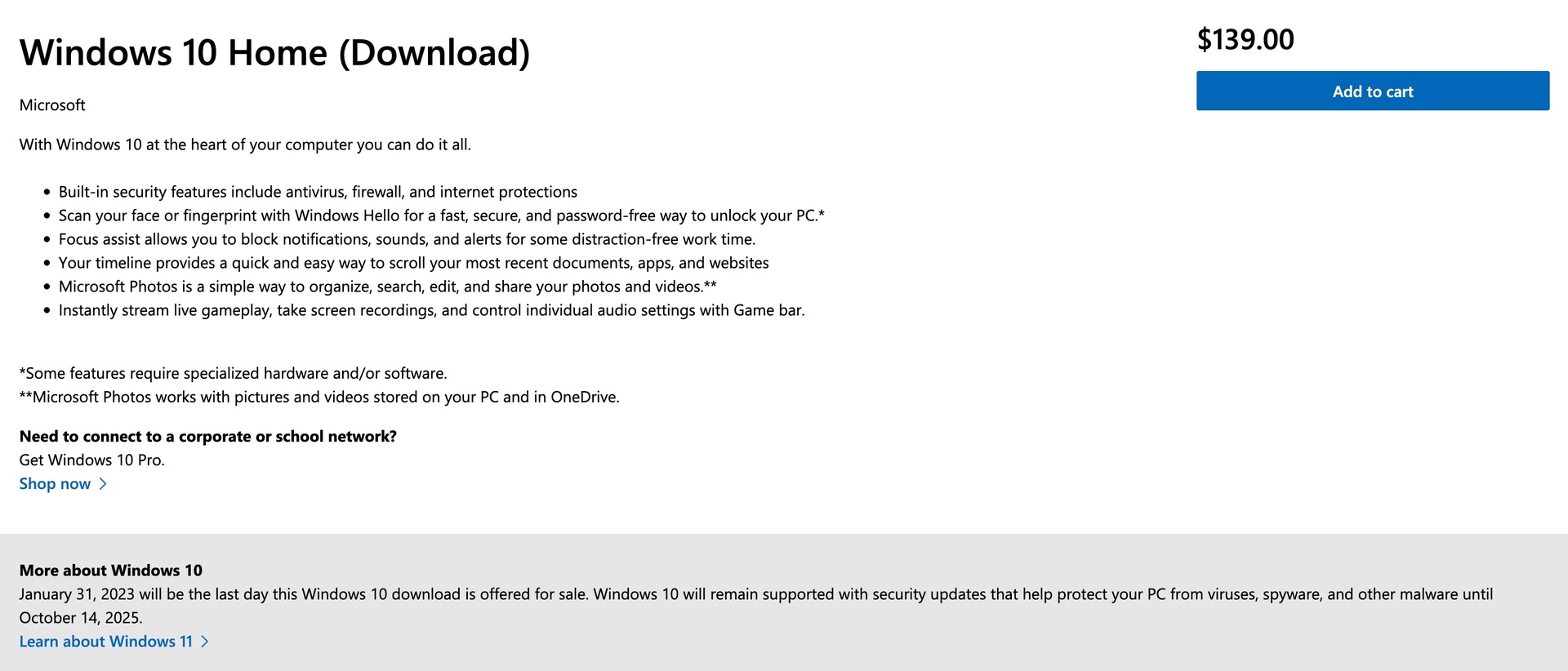Viewport: 1568px width, 671px height.
Task: Click the $139.00 price
Action: (x=1245, y=39)
